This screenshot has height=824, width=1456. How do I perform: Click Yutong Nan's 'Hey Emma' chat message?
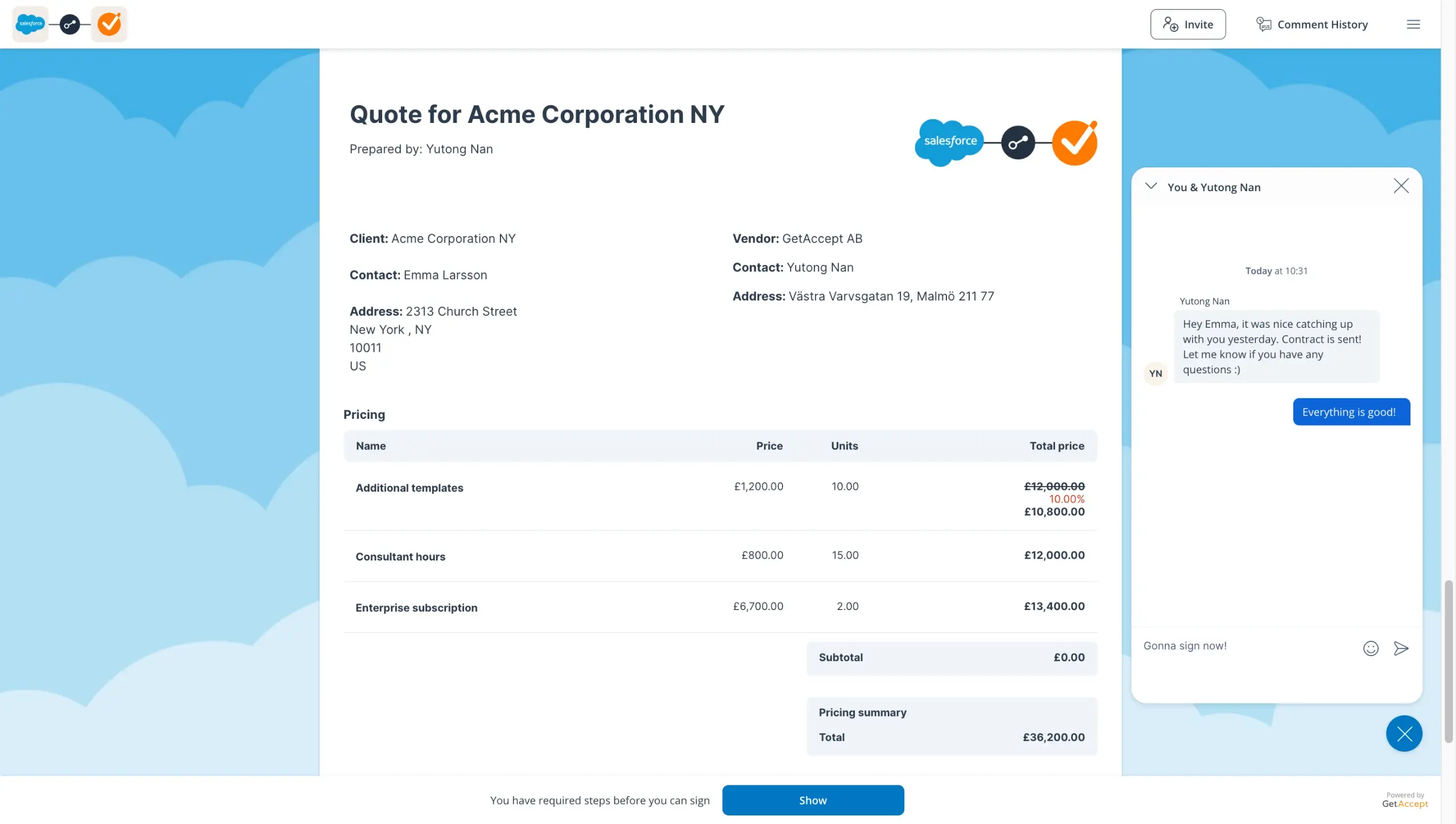pyautogui.click(x=1276, y=347)
